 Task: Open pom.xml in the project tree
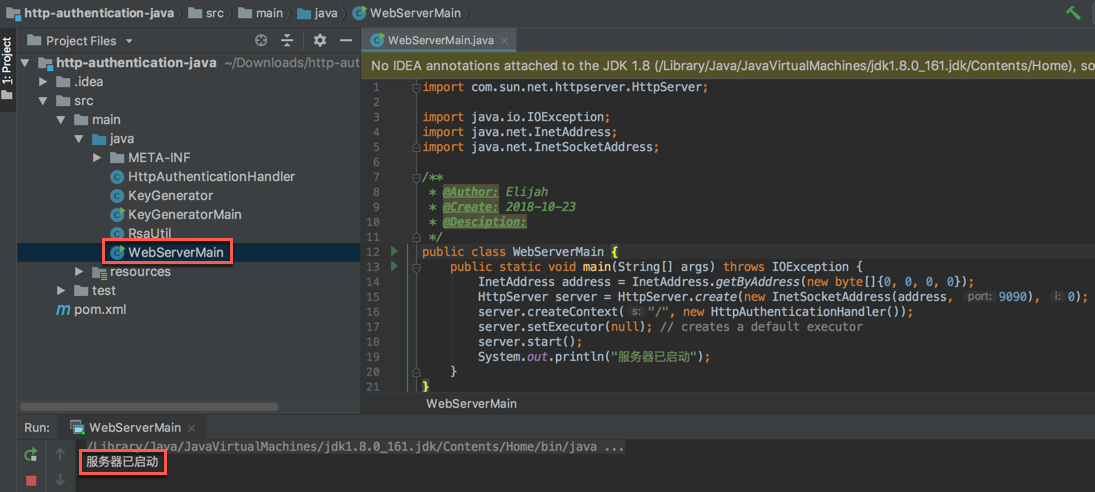click(99, 310)
